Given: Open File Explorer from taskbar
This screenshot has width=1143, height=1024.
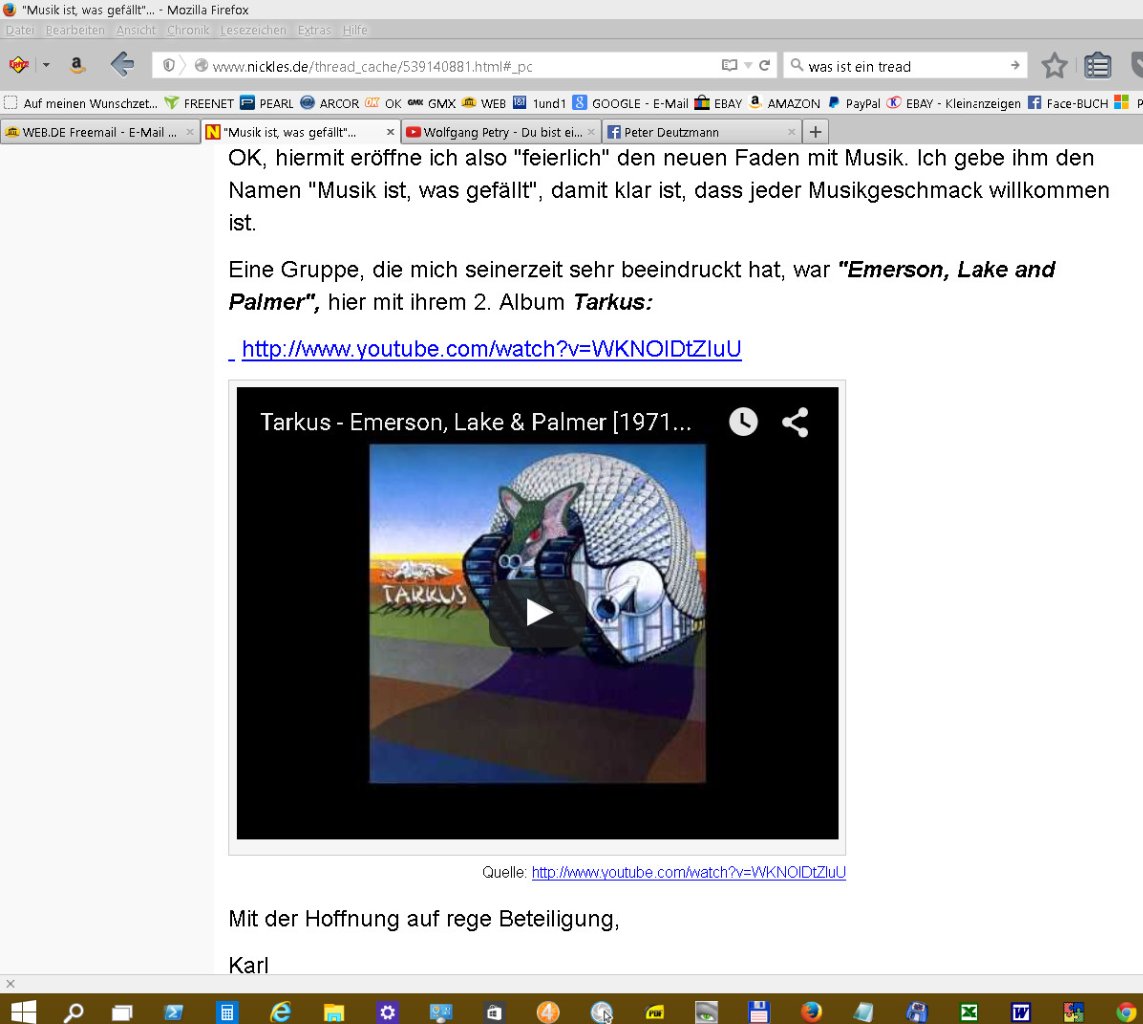Looking at the screenshot, I should click(x=333, y=1012).
